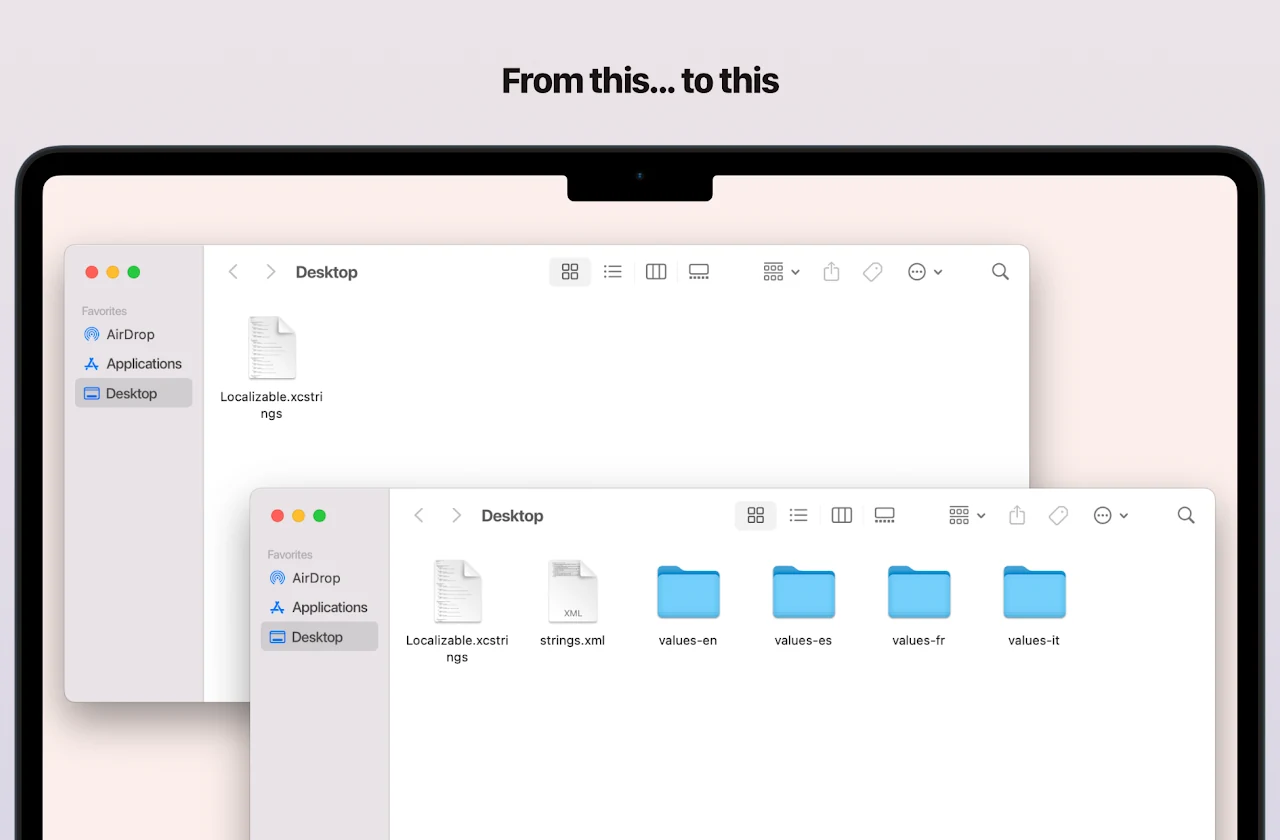Click Tags icon in back Finder window

pyautogui.click(x=873, y=272)
